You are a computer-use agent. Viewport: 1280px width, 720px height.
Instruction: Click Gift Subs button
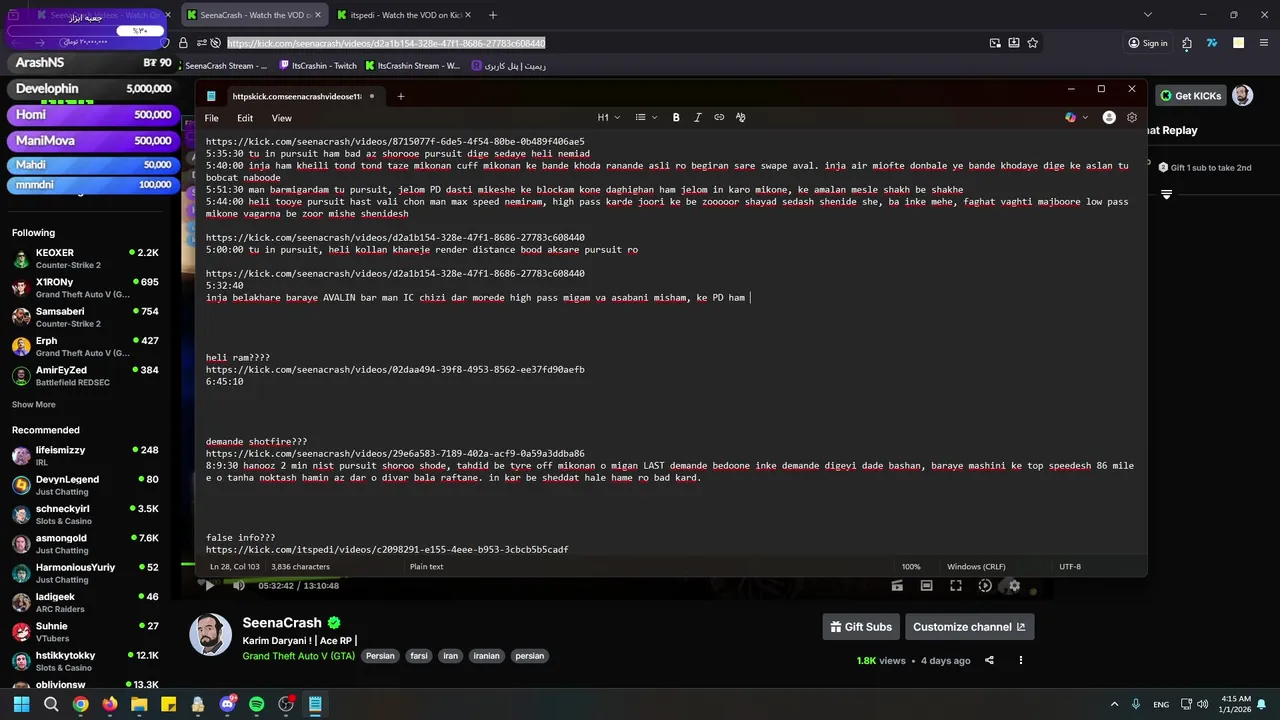point(861,627)
